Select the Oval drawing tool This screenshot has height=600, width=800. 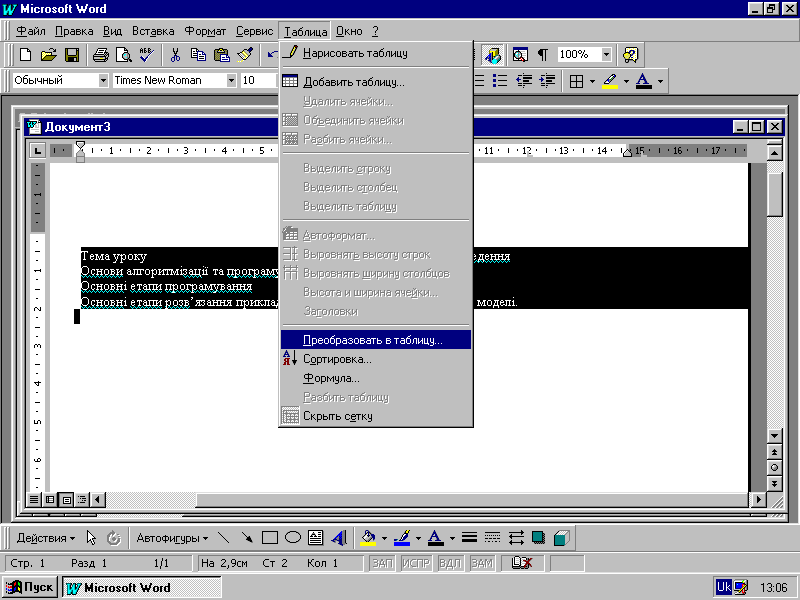point(292,538)
